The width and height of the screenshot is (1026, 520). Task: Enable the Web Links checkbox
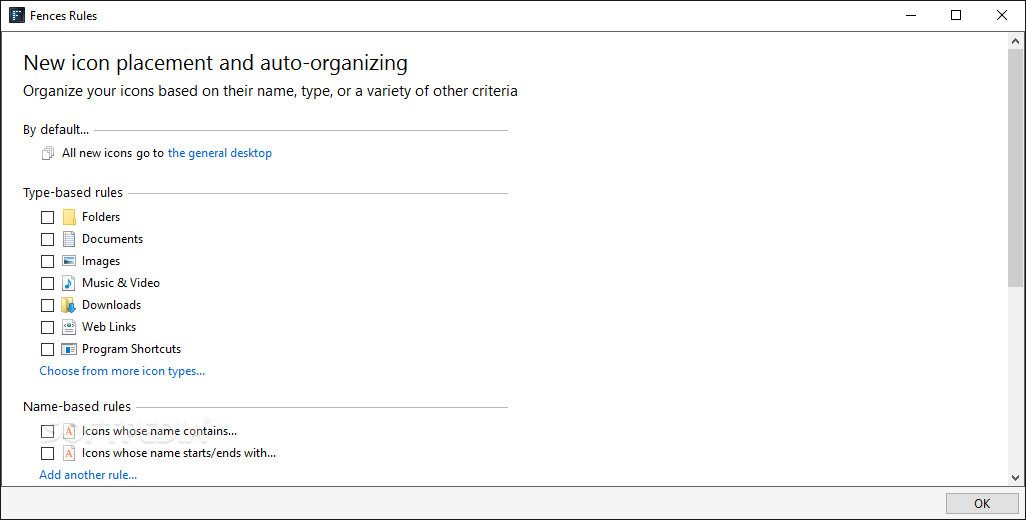pyautogui.click(x=47, y=327)
